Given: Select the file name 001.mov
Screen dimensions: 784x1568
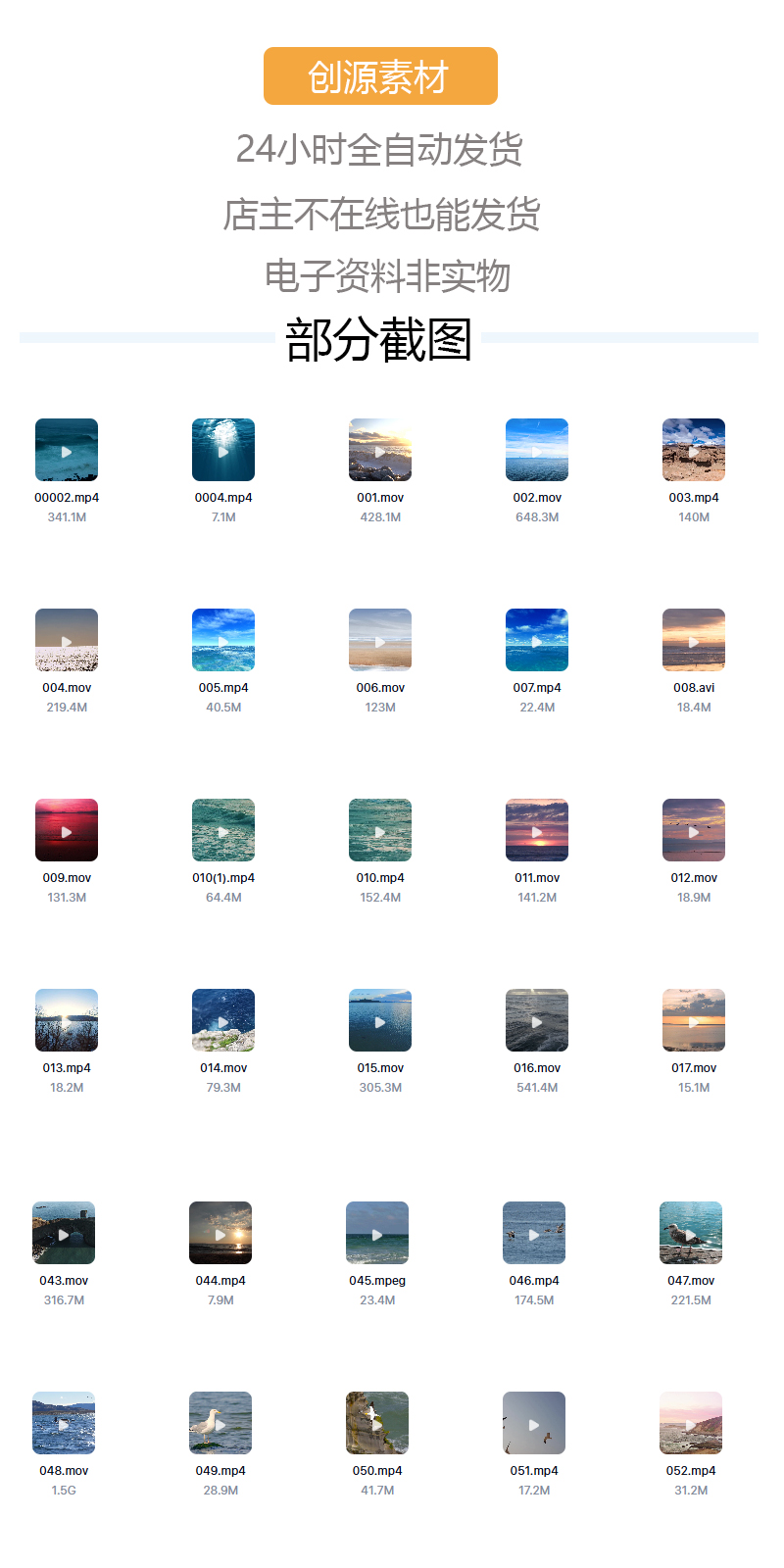Looking at the screenshot, I should pyautogui.click(x=380, y=498).
